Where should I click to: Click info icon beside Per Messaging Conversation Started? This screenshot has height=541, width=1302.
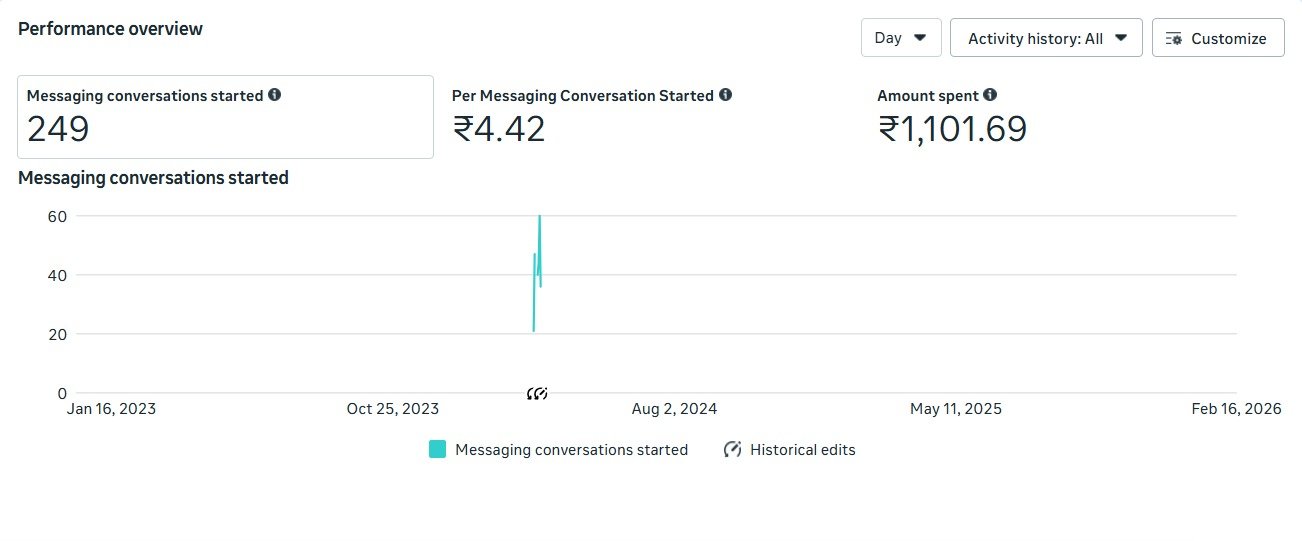725,95
